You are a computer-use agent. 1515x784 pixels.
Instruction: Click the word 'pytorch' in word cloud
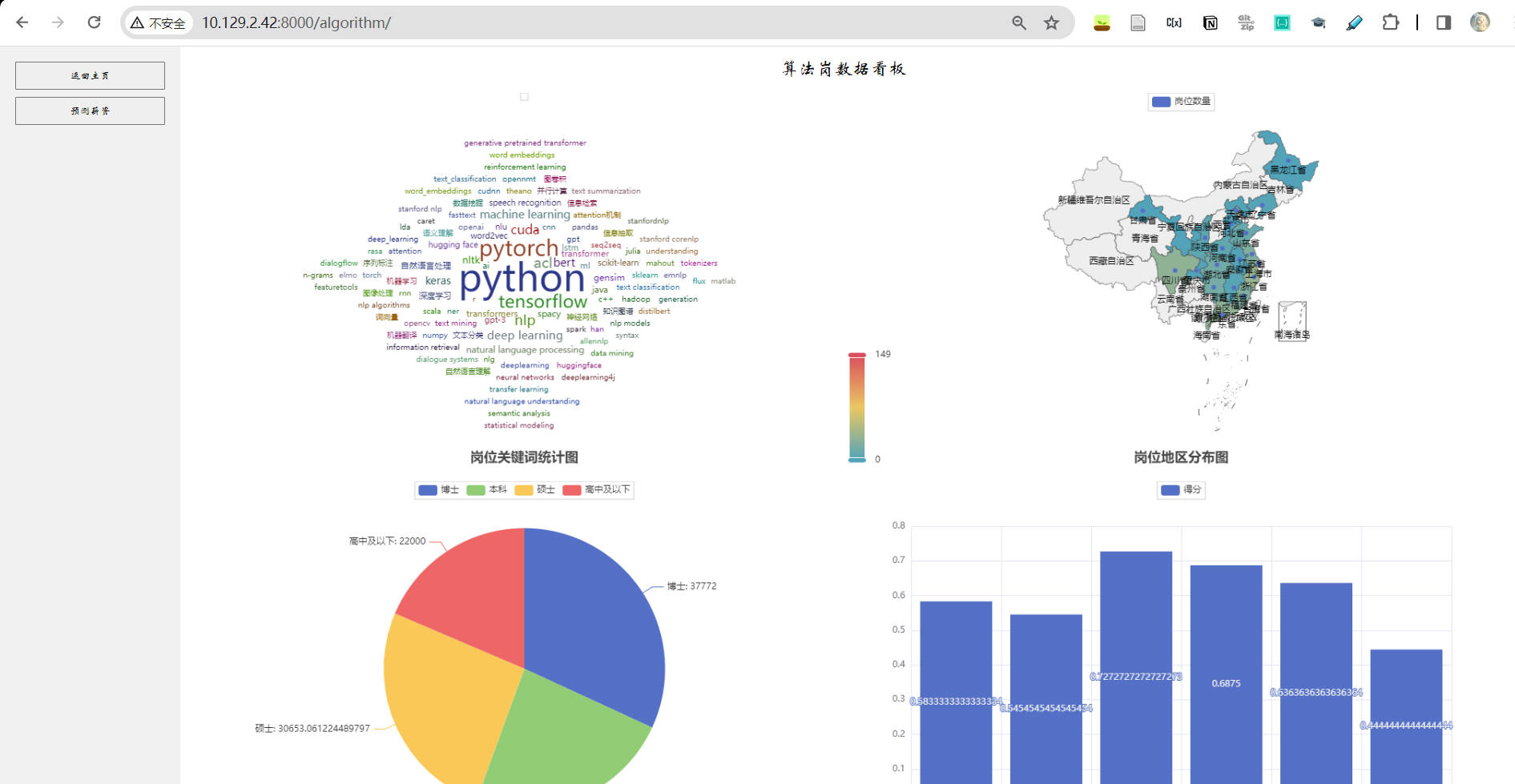point(518,249)
